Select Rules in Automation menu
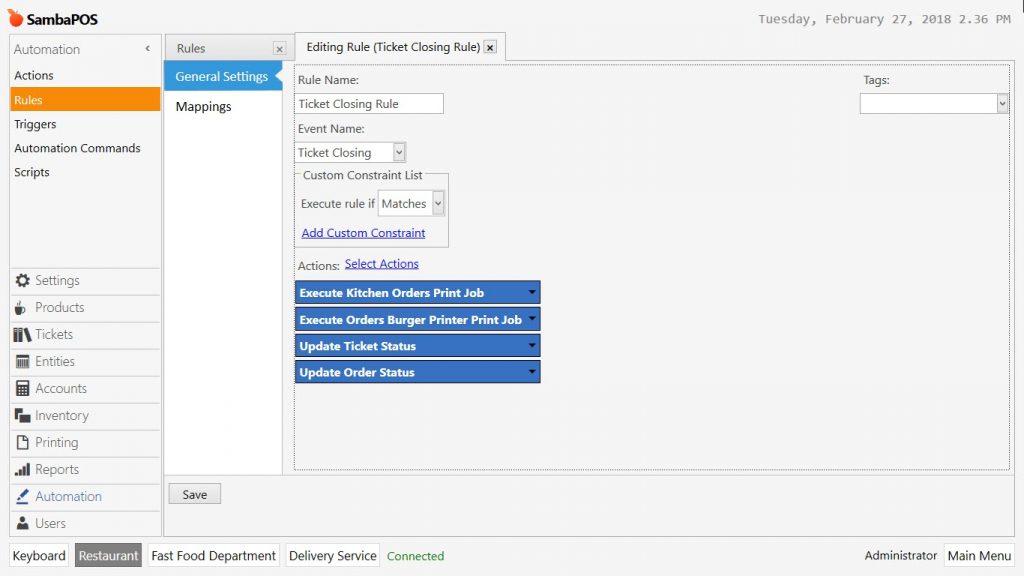 point(85,100)
